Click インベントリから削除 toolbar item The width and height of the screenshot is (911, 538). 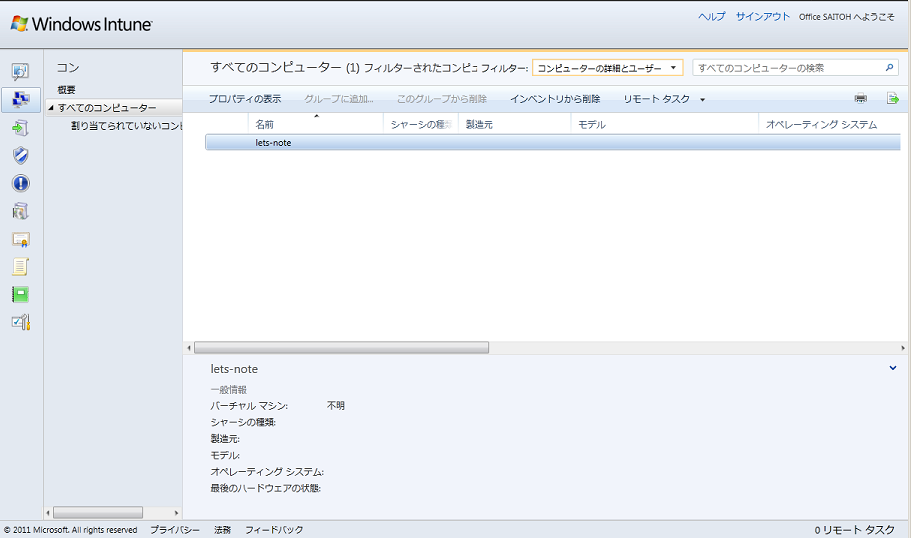coord(555,99)
